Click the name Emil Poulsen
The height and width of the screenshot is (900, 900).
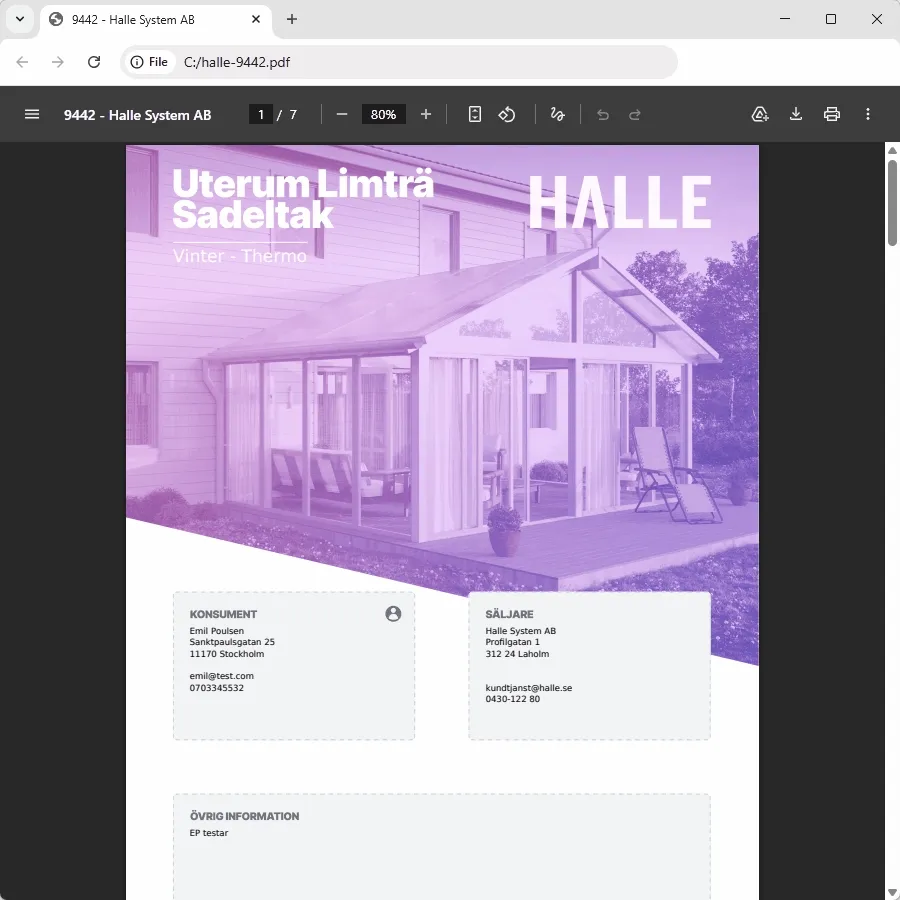pyautogui.click(x=216, y=631)
